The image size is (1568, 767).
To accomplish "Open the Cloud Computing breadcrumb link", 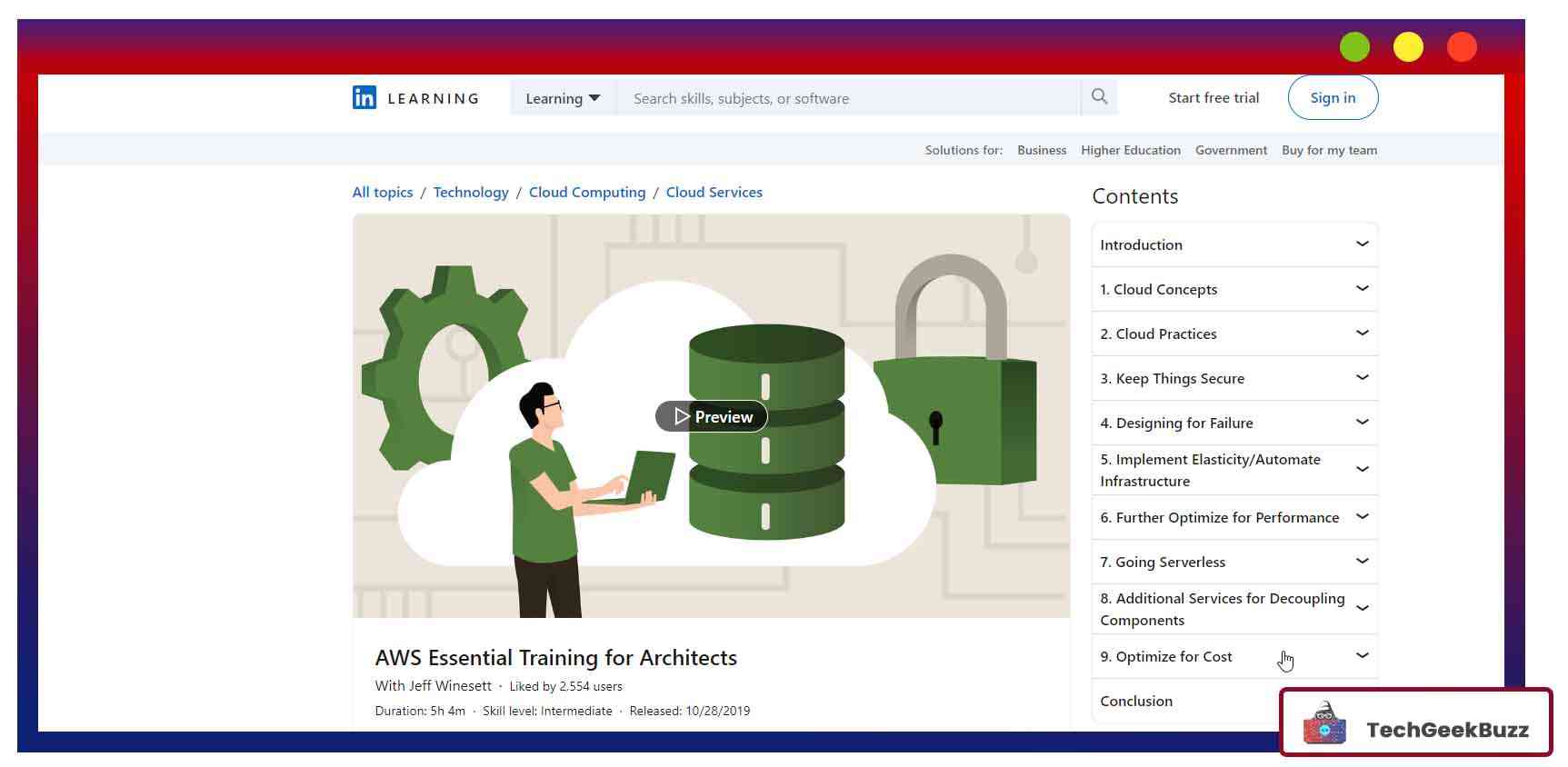I will (x=587, y=193).
